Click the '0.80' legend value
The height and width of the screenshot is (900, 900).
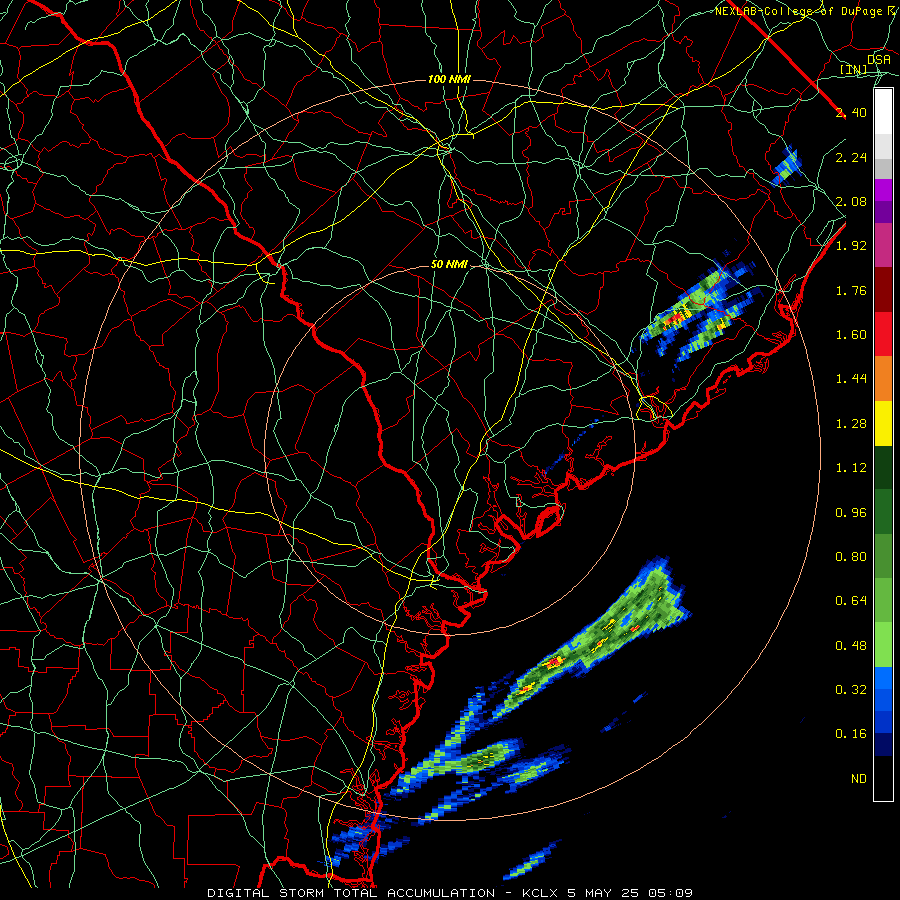click(x=851, y=557)
